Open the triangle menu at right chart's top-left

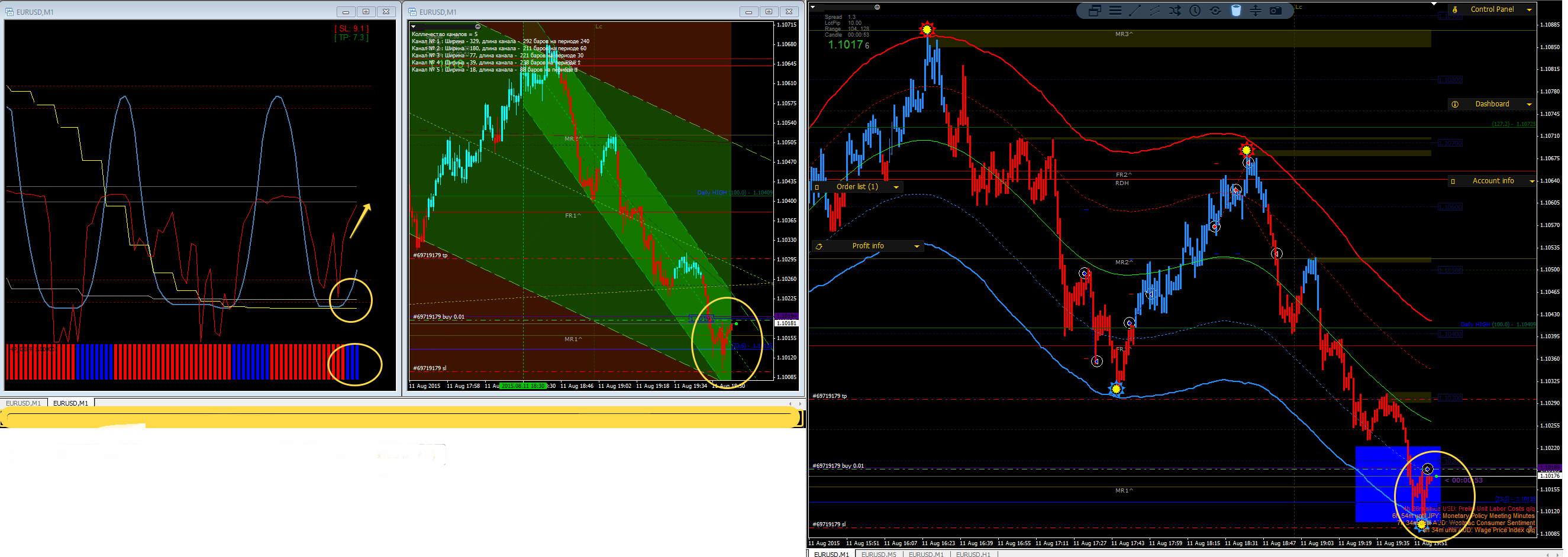812,7
